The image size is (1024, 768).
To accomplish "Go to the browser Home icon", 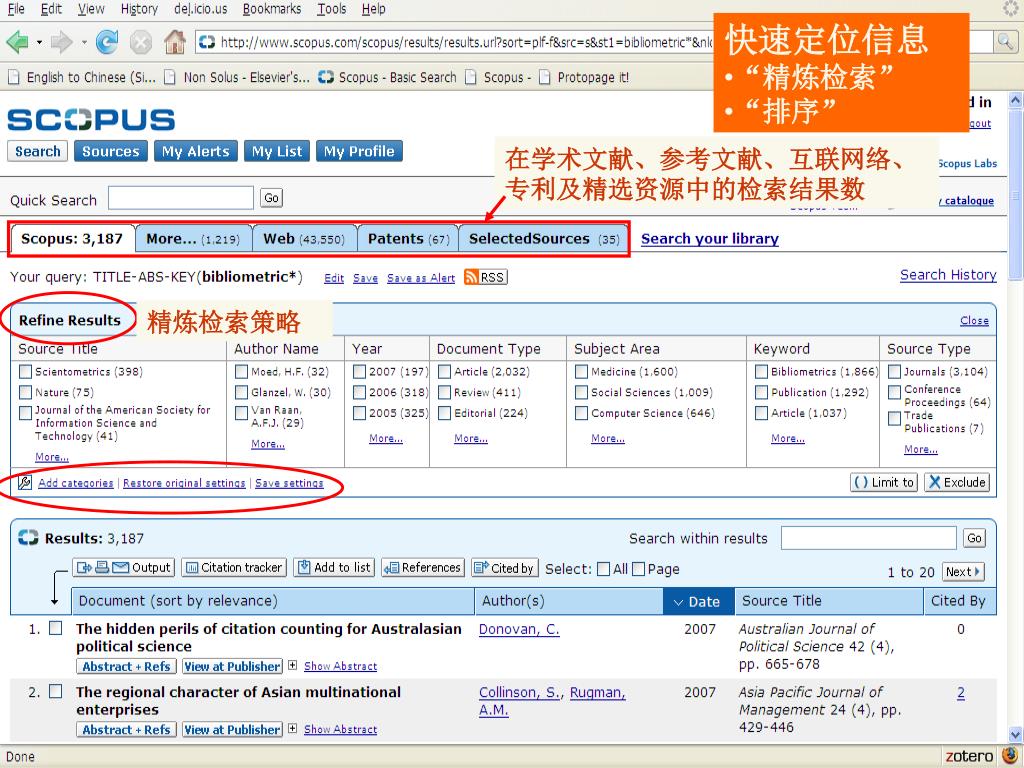I will tap(174, 42).
